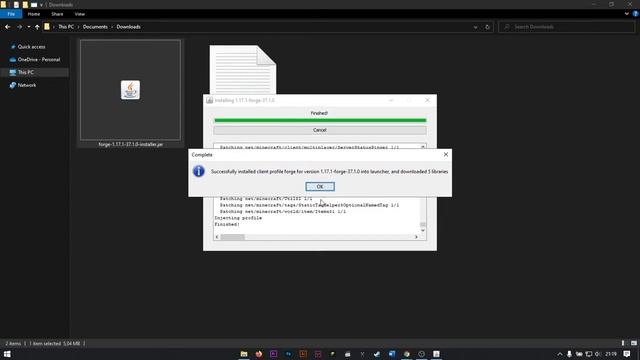Viewport: 640px width, 360px height.
Task: Click the properties icon in quick access toolbar
Action: [x=16, y=5]
